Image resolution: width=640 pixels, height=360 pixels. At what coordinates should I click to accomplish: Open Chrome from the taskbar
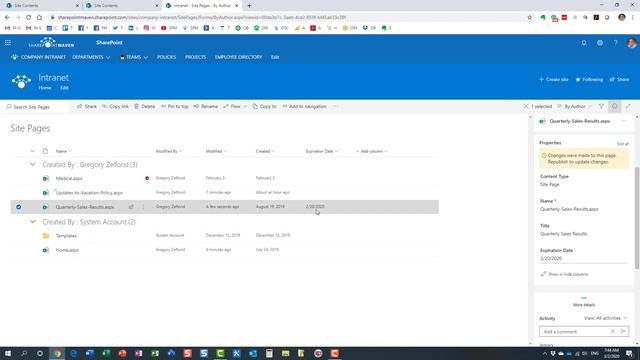click(57, 353)
